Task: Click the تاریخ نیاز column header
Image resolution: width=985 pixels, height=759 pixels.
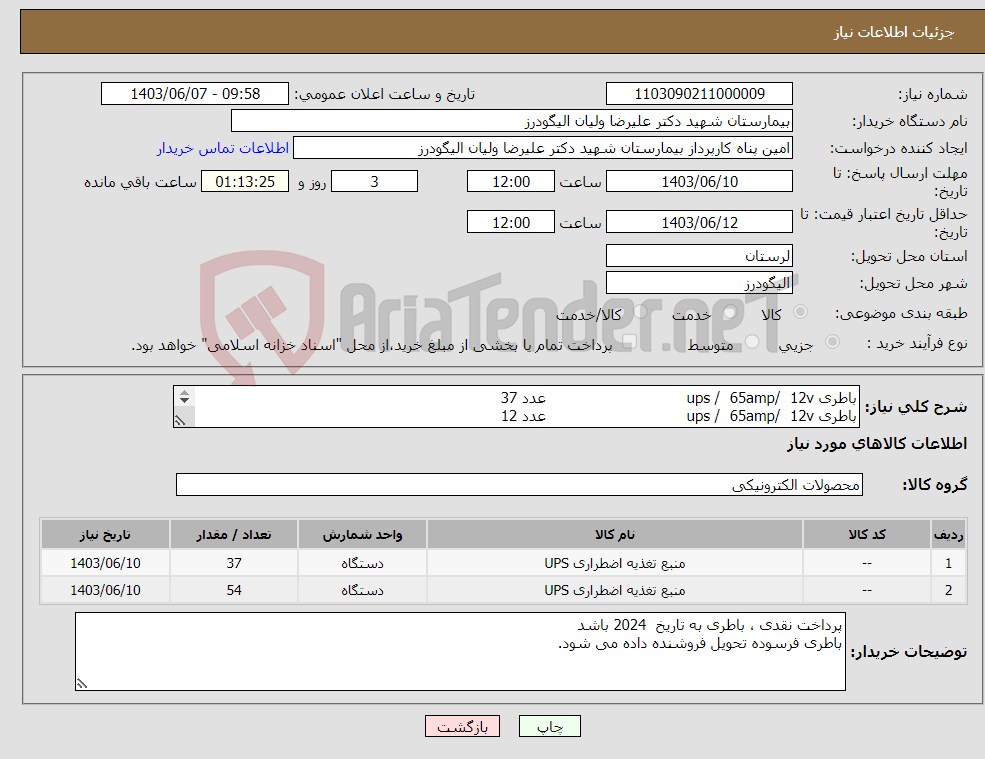Action: click(106, 534)
